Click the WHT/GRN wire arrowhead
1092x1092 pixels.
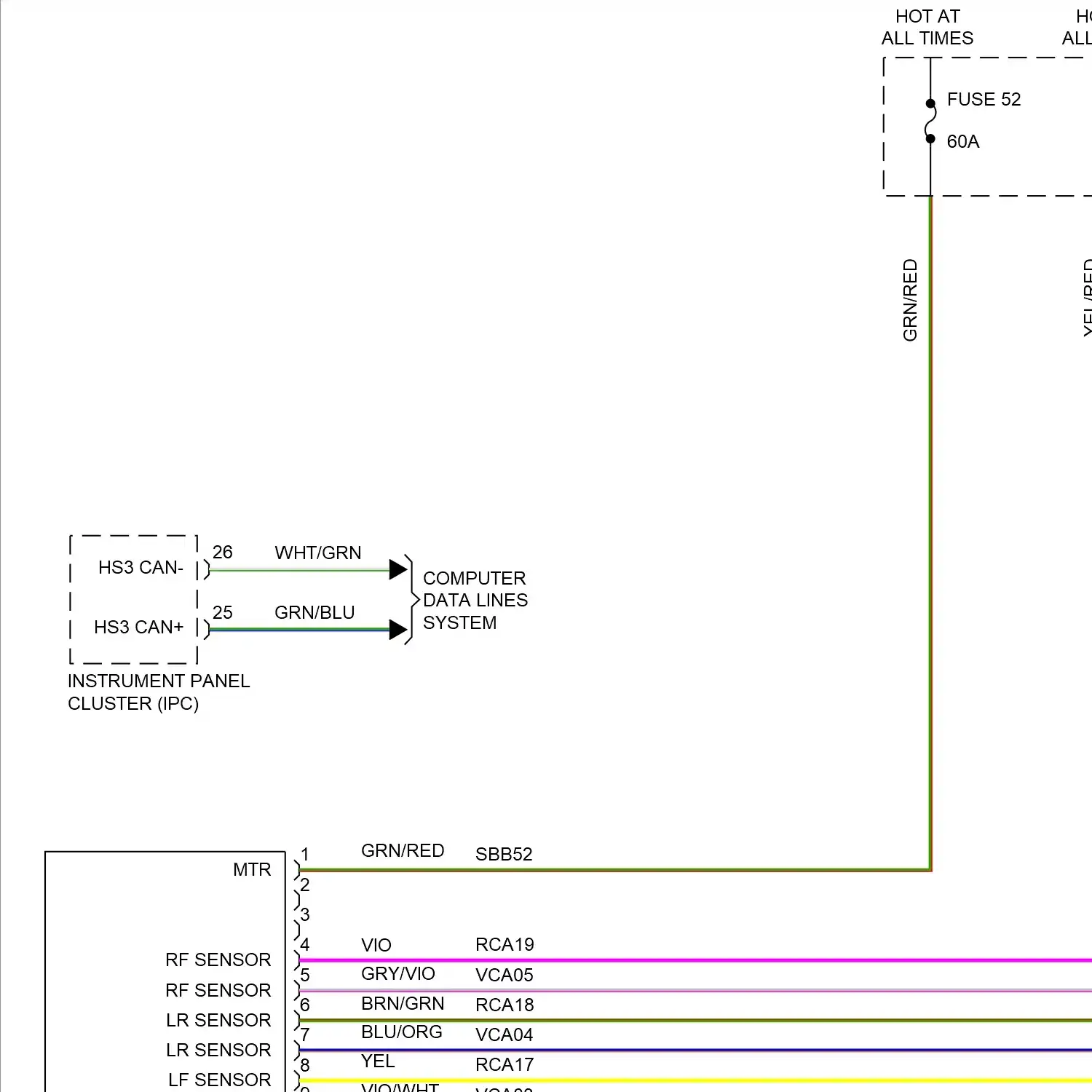click(x=397, y=569)
